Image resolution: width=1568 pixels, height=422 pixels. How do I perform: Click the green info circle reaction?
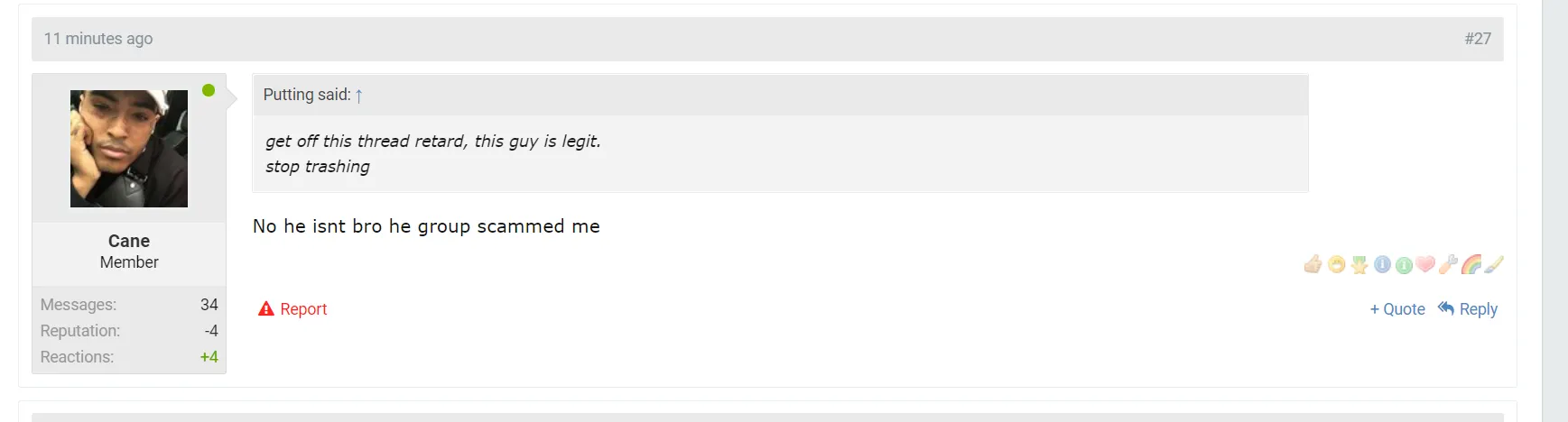1404,264
